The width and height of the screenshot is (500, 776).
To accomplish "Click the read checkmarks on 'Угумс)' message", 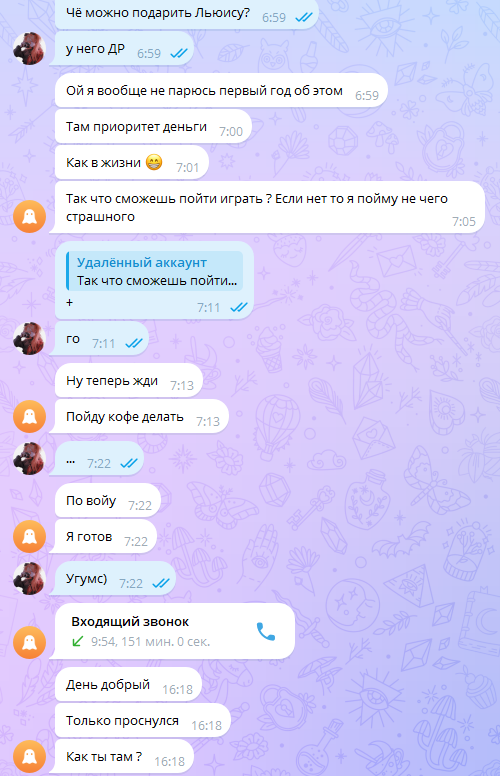I will coord(161,583).
